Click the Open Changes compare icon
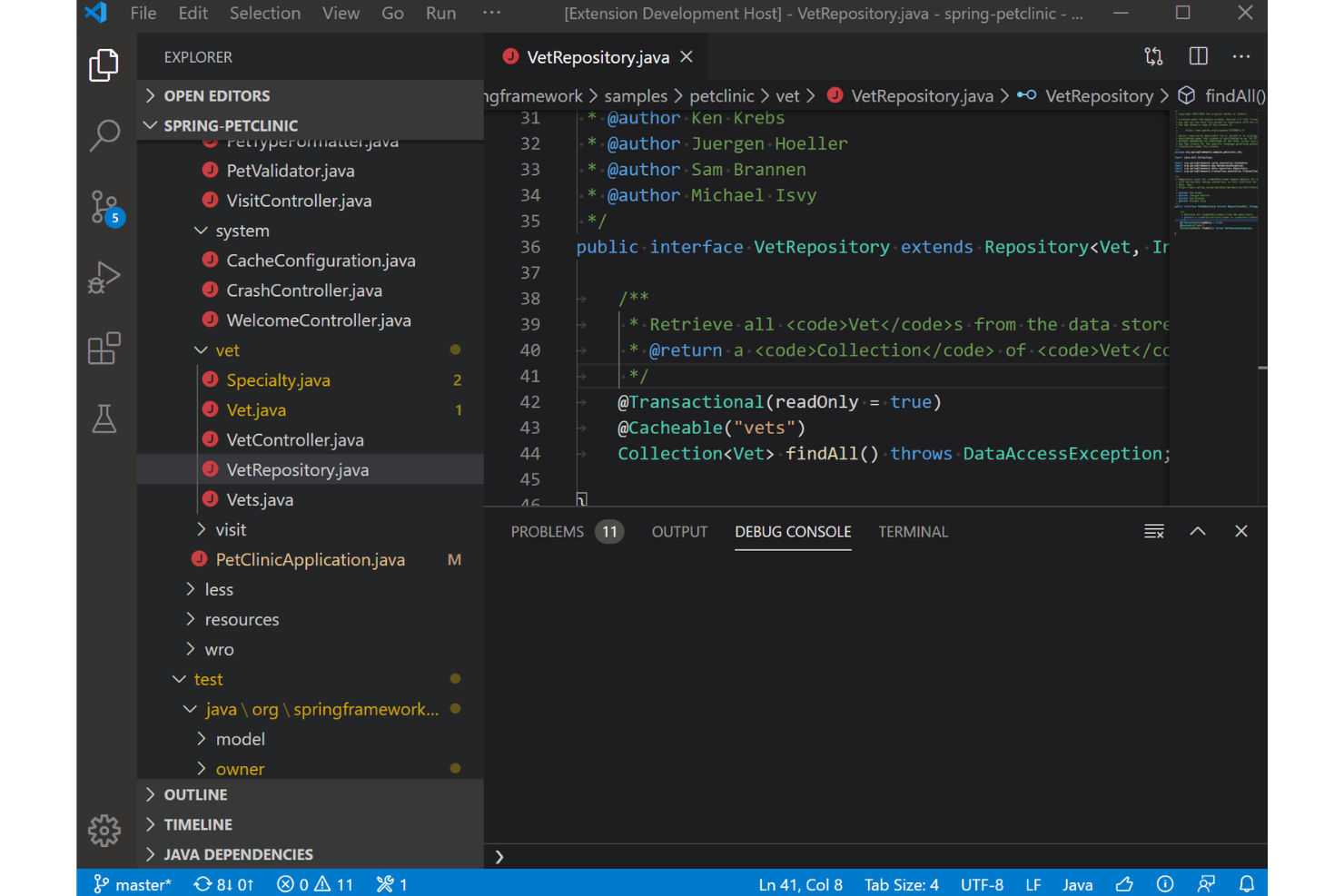This screenshot has height=896, width=1344. point(1153,56)
